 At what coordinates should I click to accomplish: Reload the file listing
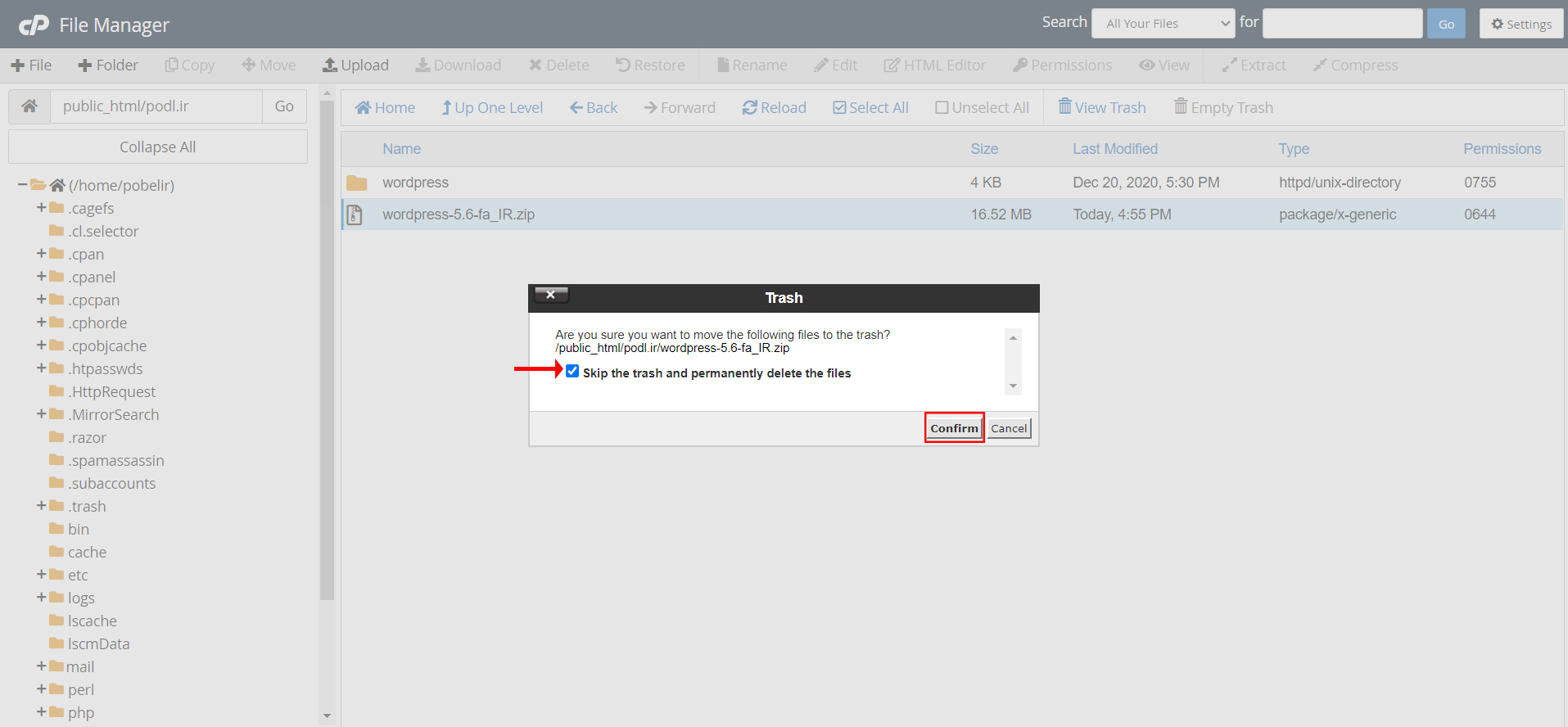[775, 108]
